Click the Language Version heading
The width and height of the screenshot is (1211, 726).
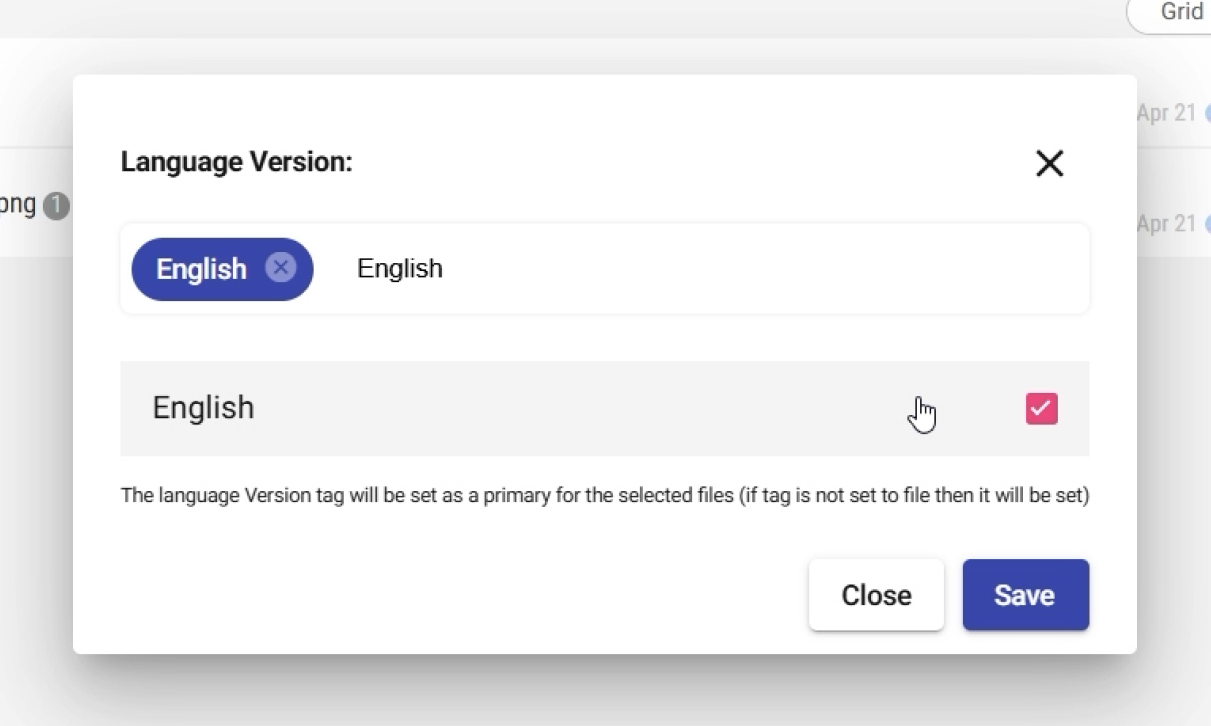(236, 162)
